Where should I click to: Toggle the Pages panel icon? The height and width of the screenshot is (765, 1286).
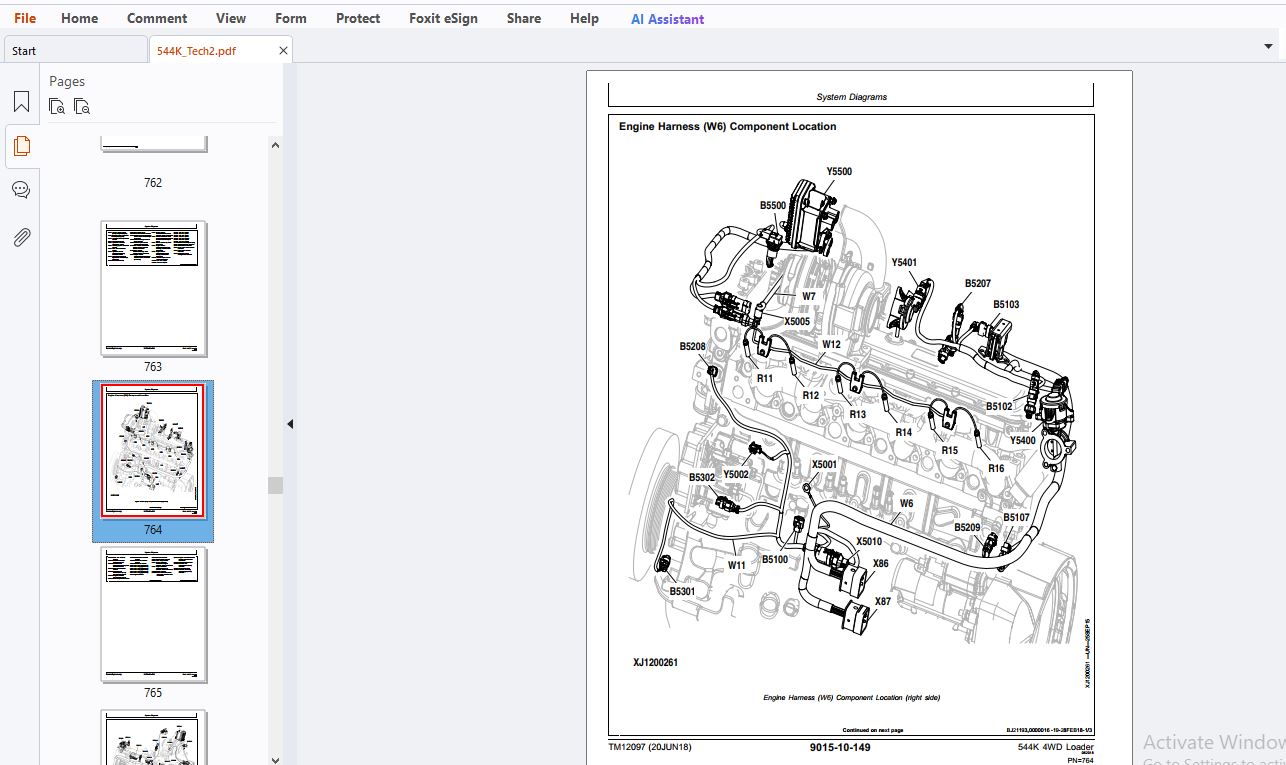point(21,146)
